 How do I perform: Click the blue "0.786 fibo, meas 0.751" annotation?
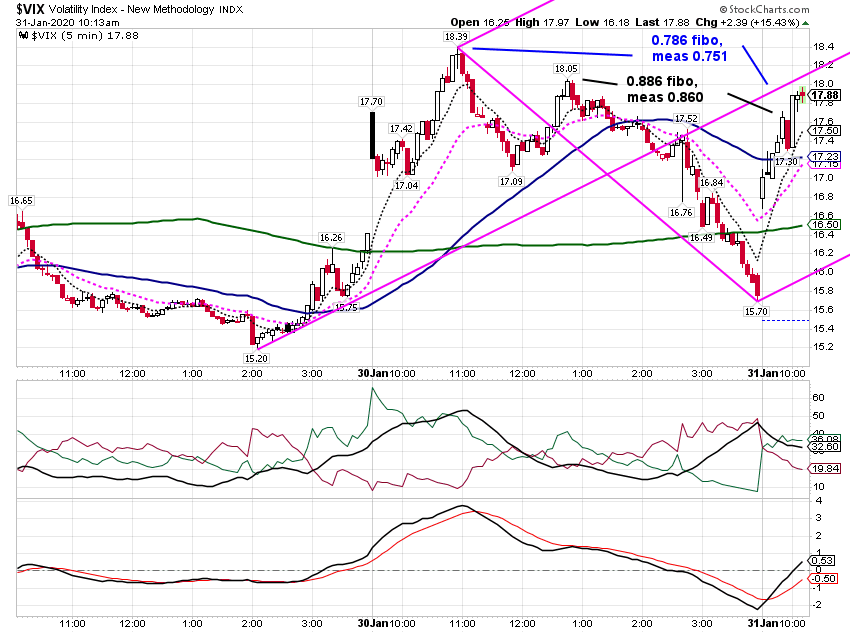(x=688, y=48)
